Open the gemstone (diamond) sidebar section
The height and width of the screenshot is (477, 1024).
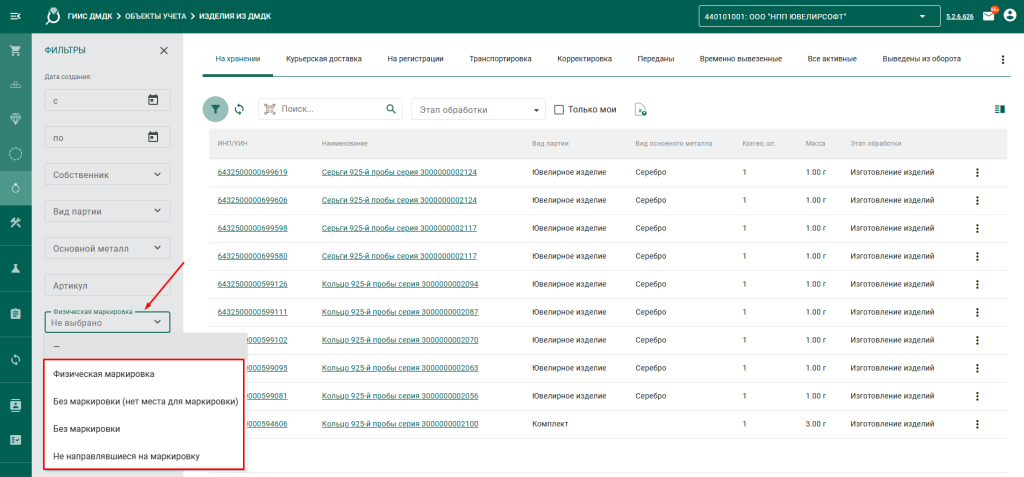click(x=16, y=118)
